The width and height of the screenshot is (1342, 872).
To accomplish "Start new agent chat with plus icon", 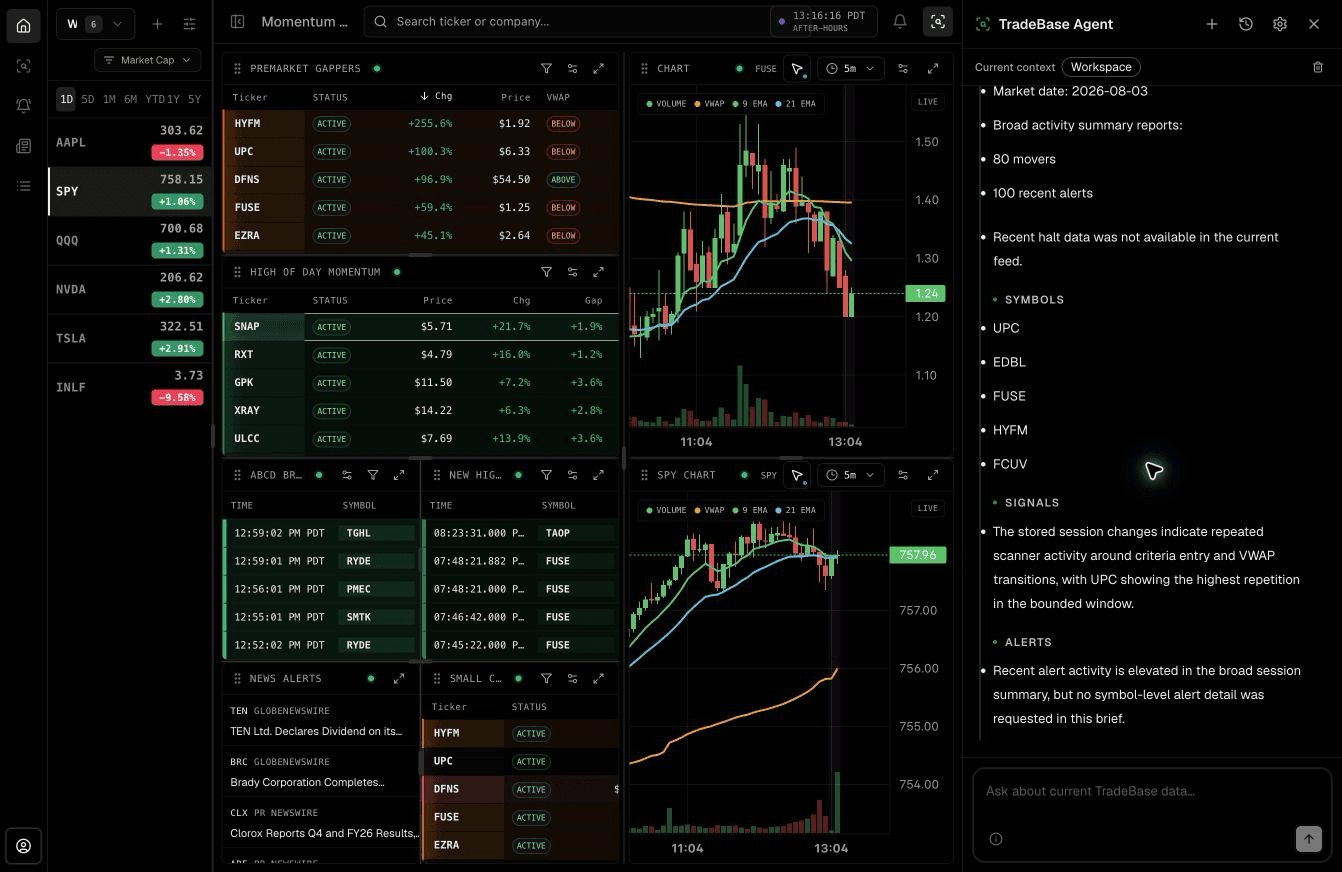I will 1212,24.
